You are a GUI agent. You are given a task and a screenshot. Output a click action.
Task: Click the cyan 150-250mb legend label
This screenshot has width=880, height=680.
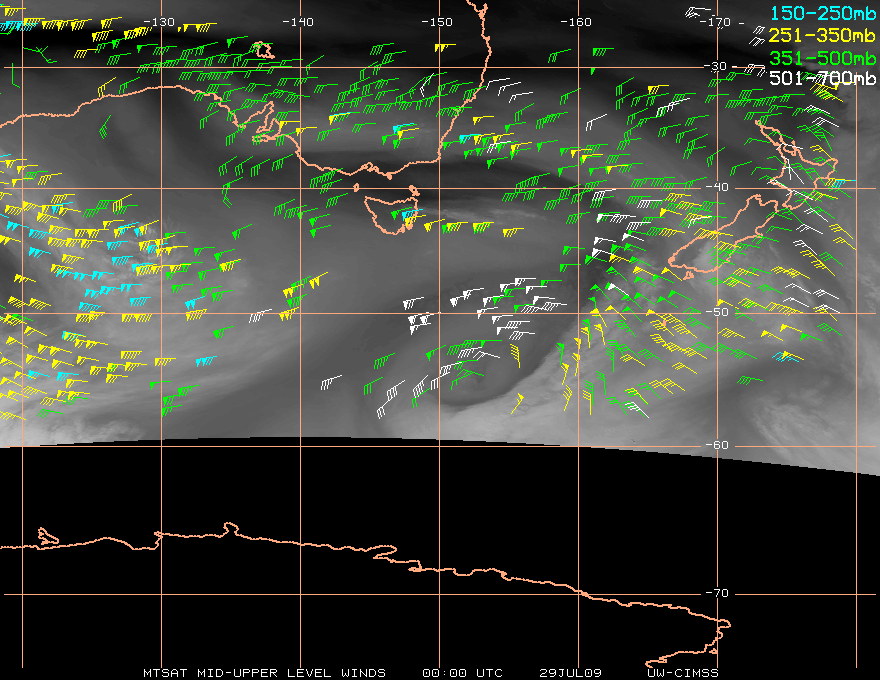click(822, 13)
